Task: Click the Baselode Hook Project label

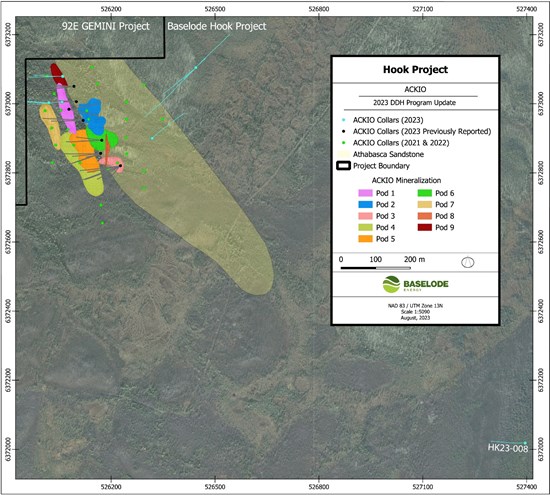Action: point(217,26)
